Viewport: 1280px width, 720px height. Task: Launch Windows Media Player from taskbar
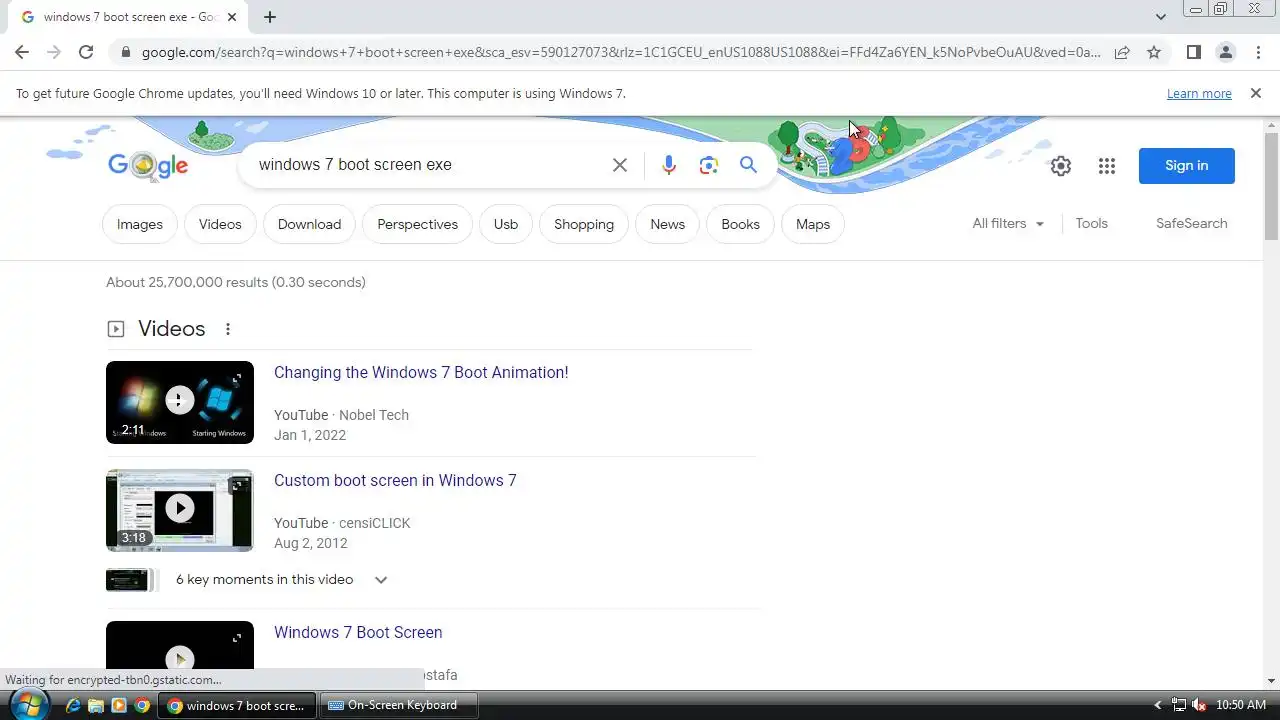[x=119, y=705]
